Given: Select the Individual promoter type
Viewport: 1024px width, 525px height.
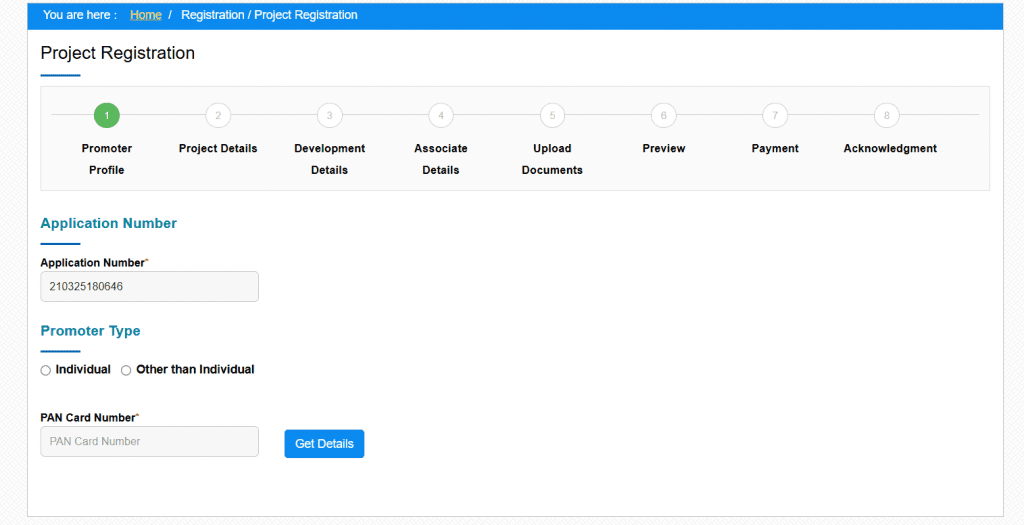Looking at the screenshot, I should 46,370.
